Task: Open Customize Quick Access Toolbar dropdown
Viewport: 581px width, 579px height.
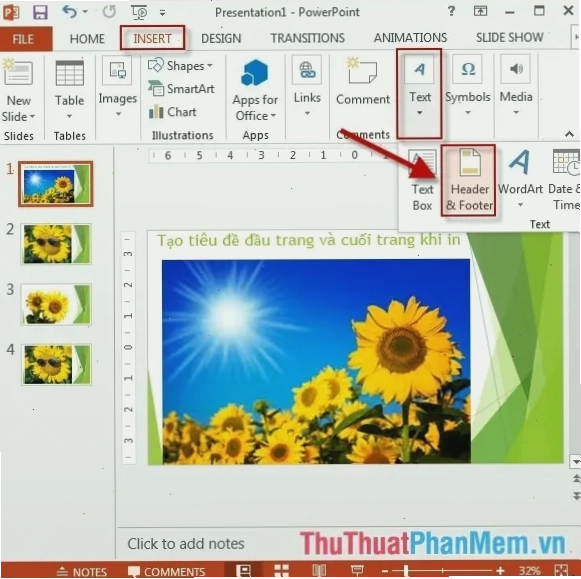Action: [x=162, y=13]
